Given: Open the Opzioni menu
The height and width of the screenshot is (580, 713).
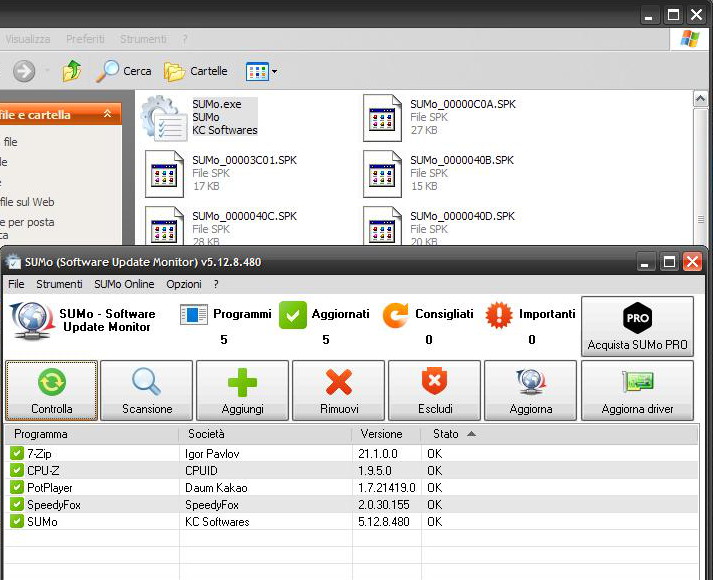Looking at the screenshot, I should coord(184,284).
